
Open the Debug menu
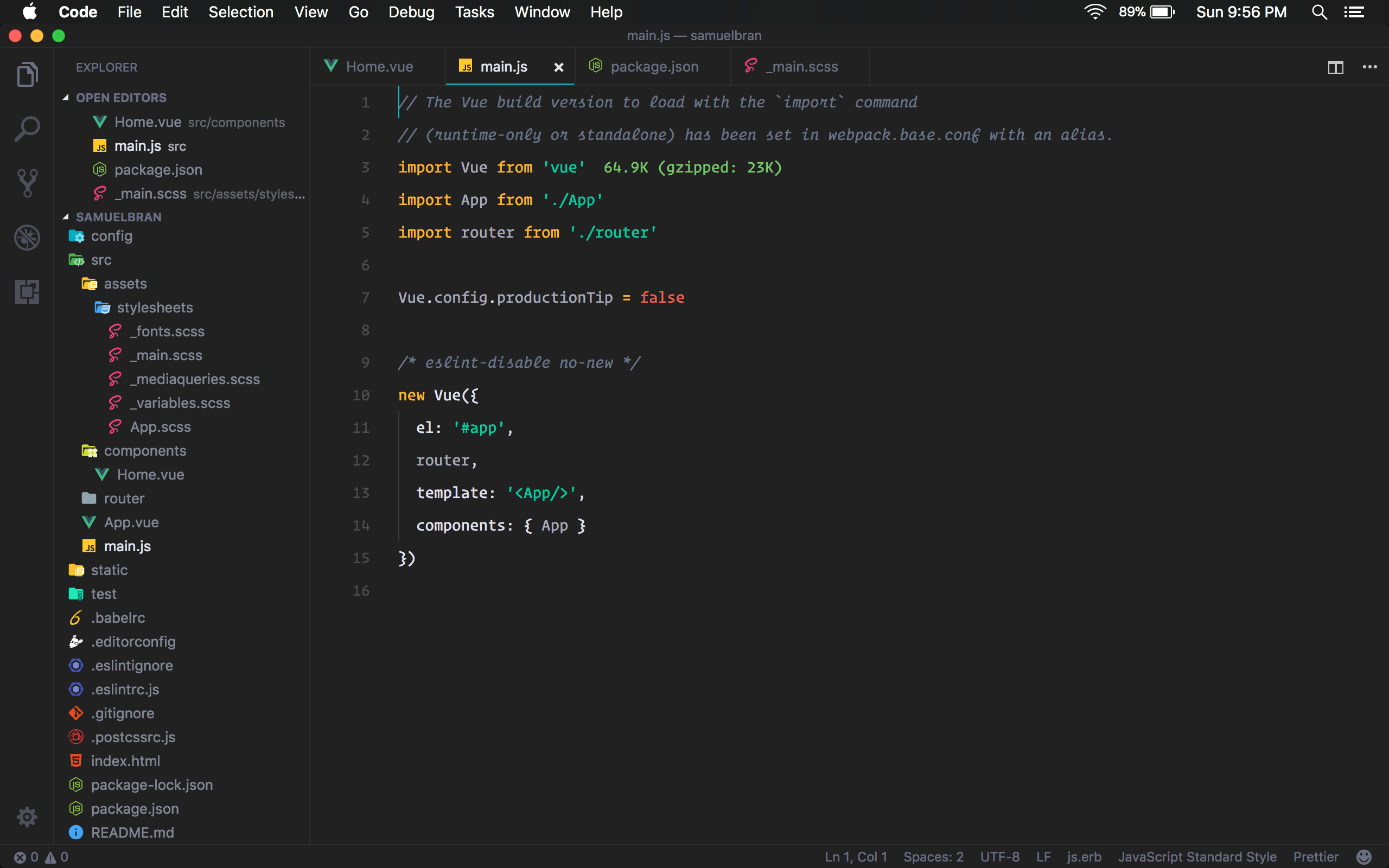411,12
